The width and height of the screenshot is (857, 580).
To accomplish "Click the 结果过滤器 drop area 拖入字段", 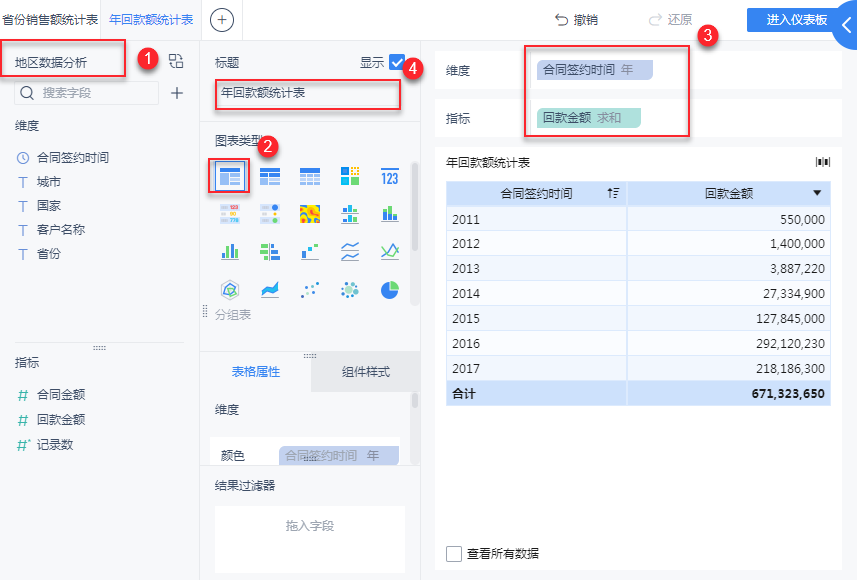I will pyautogui.click(x=309, y=538).
